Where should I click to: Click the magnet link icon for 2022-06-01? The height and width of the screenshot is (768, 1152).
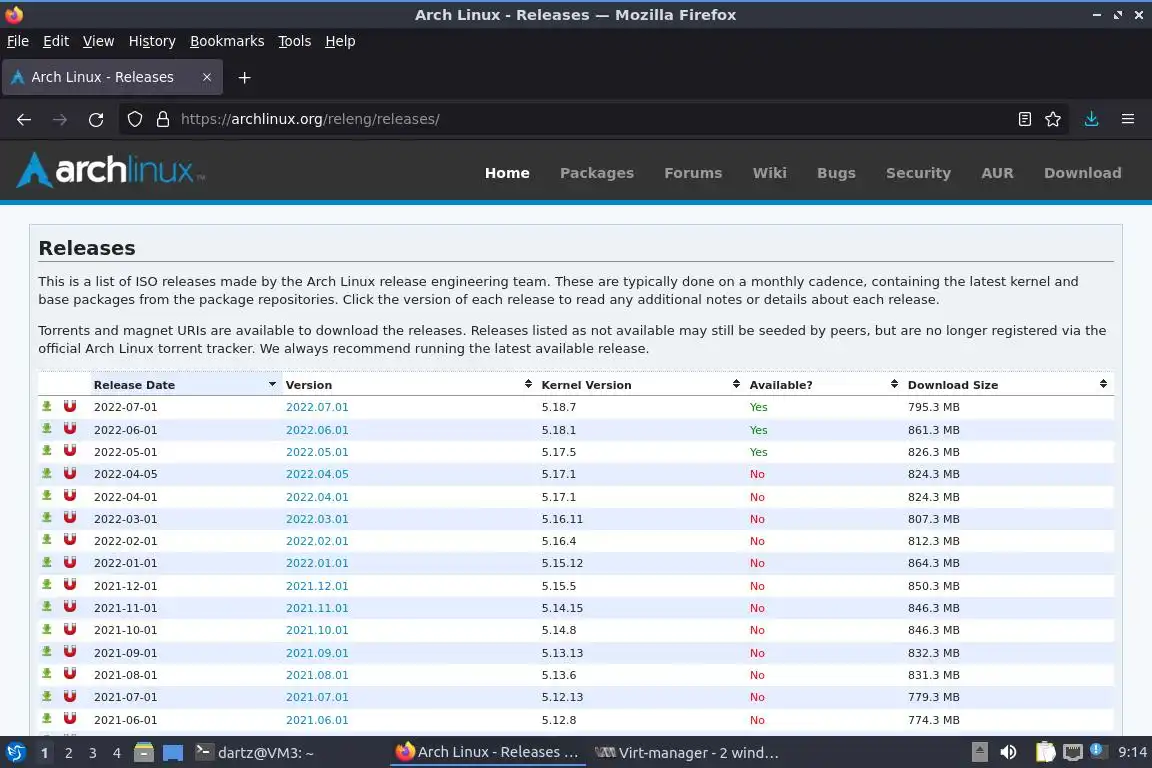click(70, 428)
